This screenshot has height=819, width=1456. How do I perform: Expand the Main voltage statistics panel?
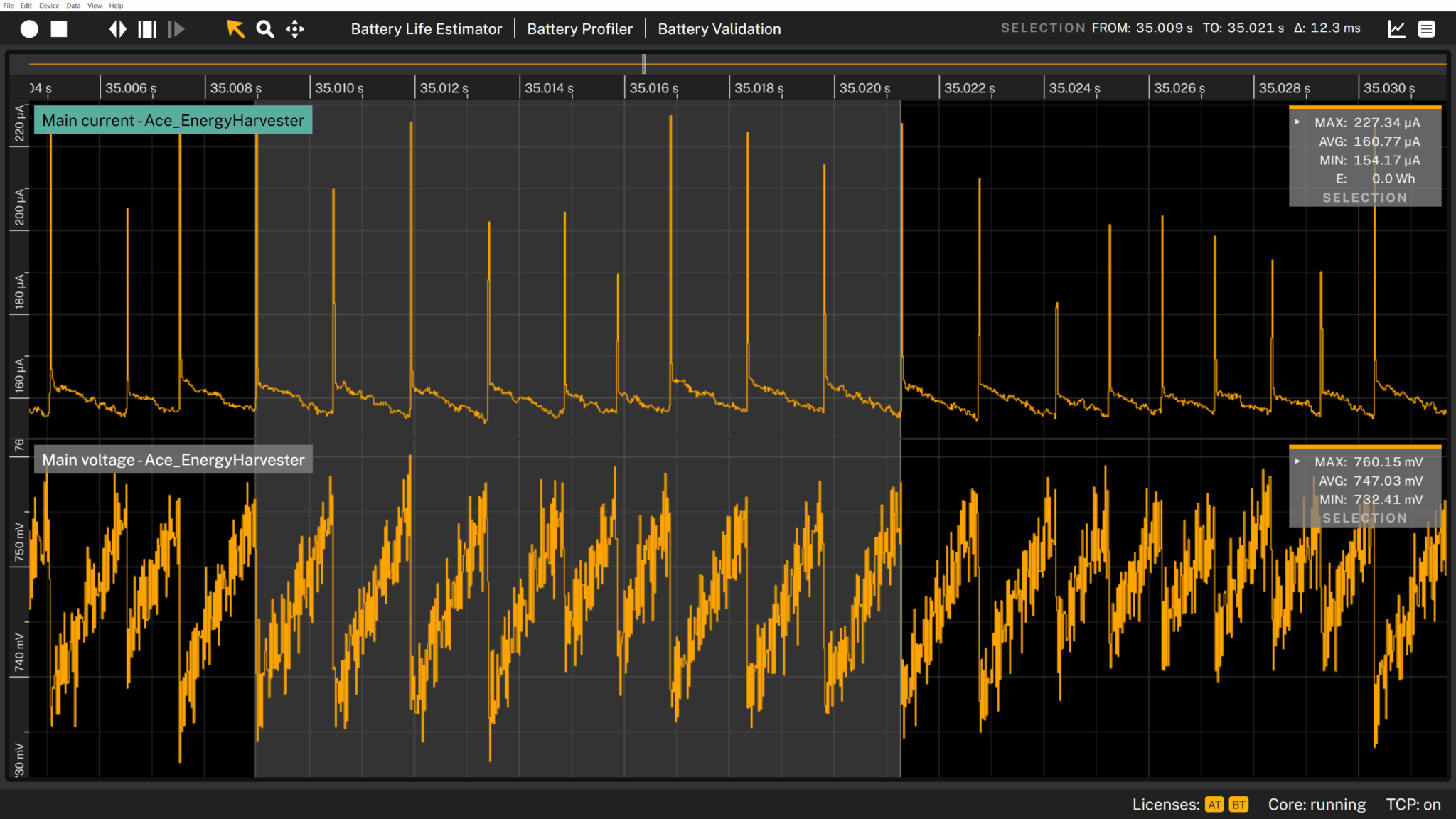[x=1297, y=461]
